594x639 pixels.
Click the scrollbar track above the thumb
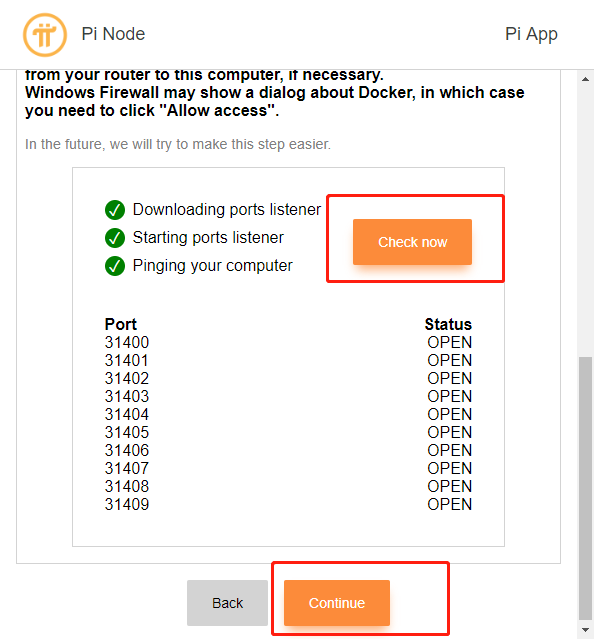(x=585, y=220)
